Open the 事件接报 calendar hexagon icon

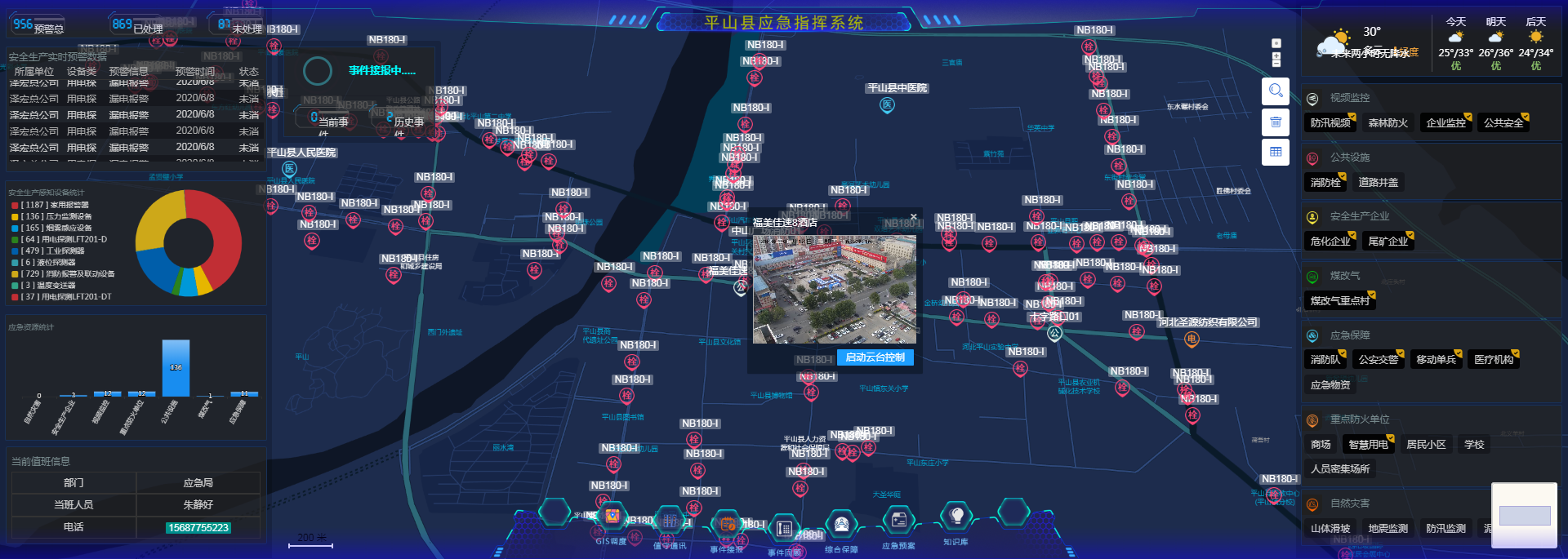click(727, 525)
